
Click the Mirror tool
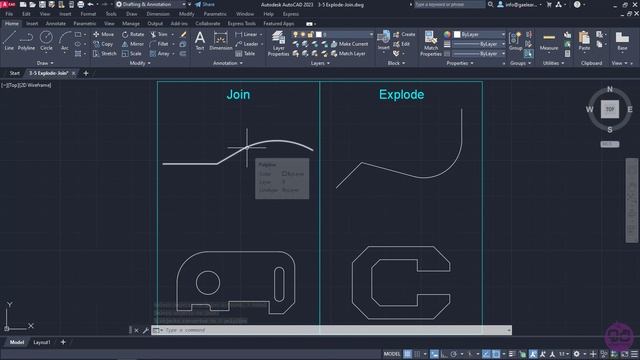[x=133, y=44]
